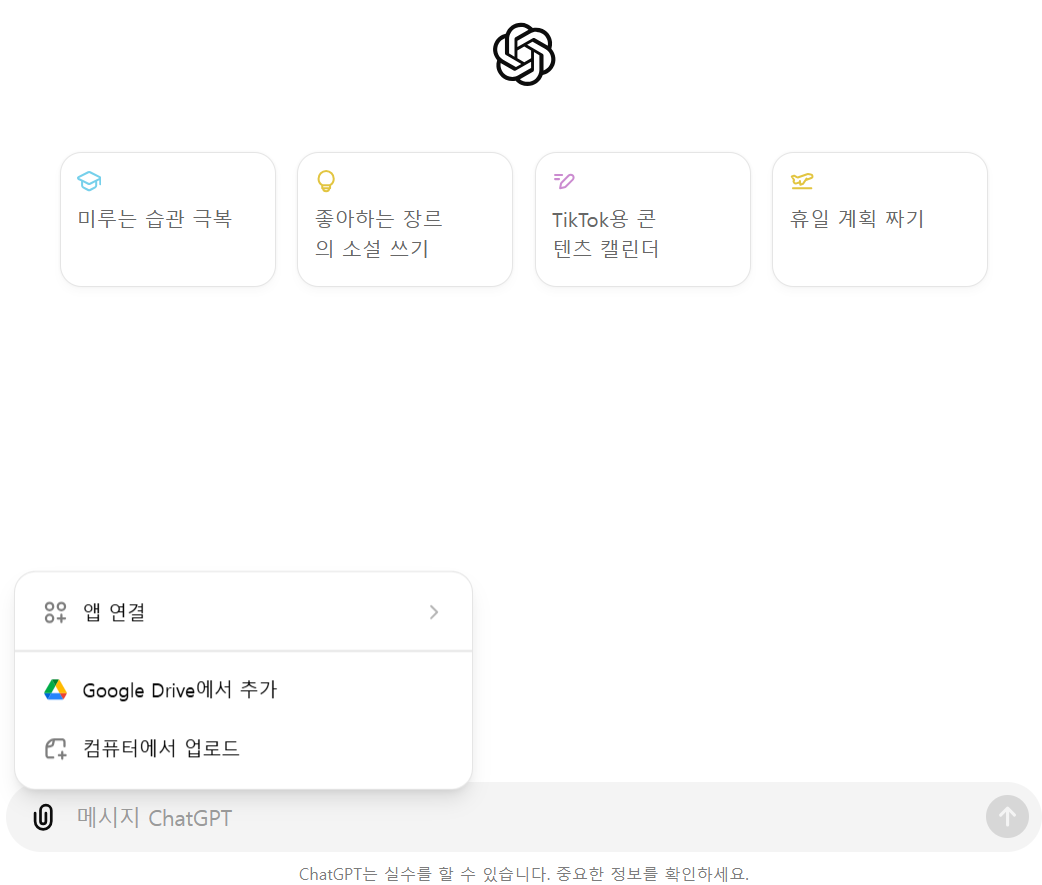Viewport: 1042px width, 885px height.
Task: Choose the '휴일 계획 짜기' suggestion card
Action: click(879, 219)
